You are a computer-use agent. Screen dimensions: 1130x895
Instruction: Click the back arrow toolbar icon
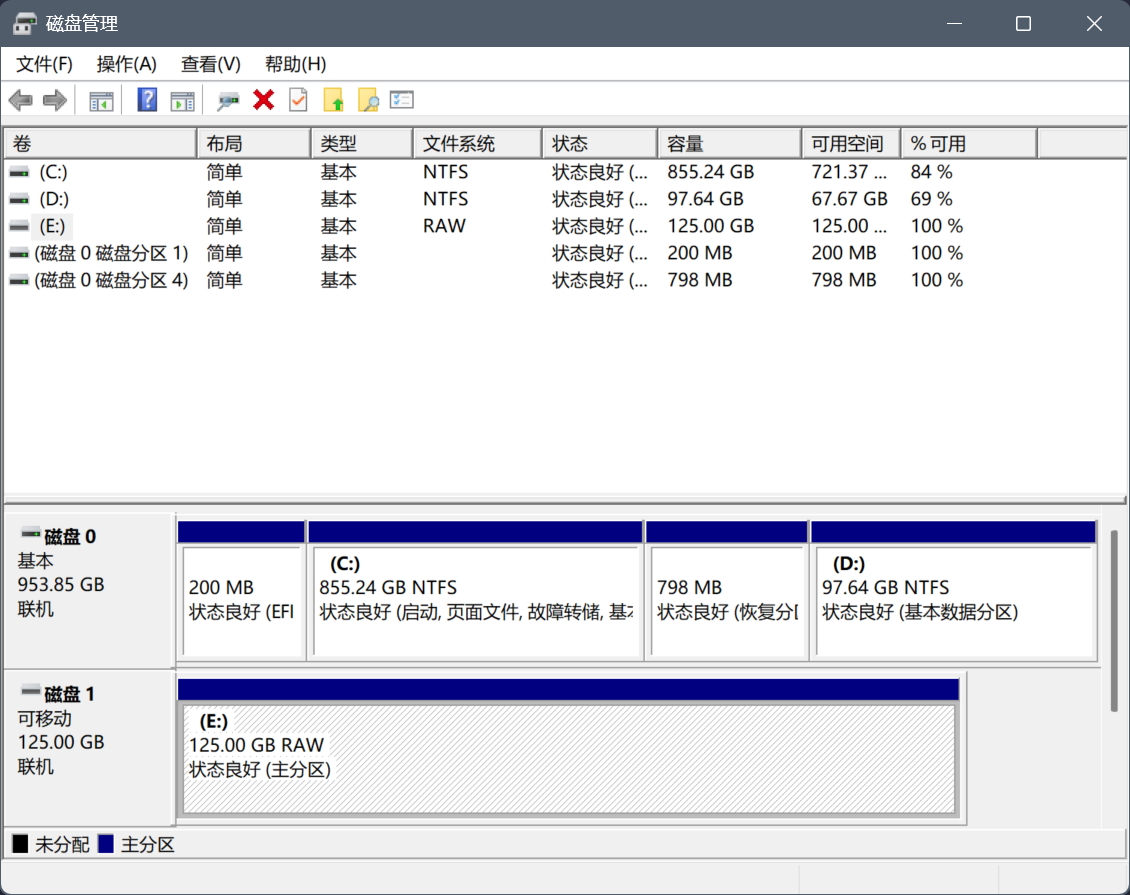[x=21, y=100]
